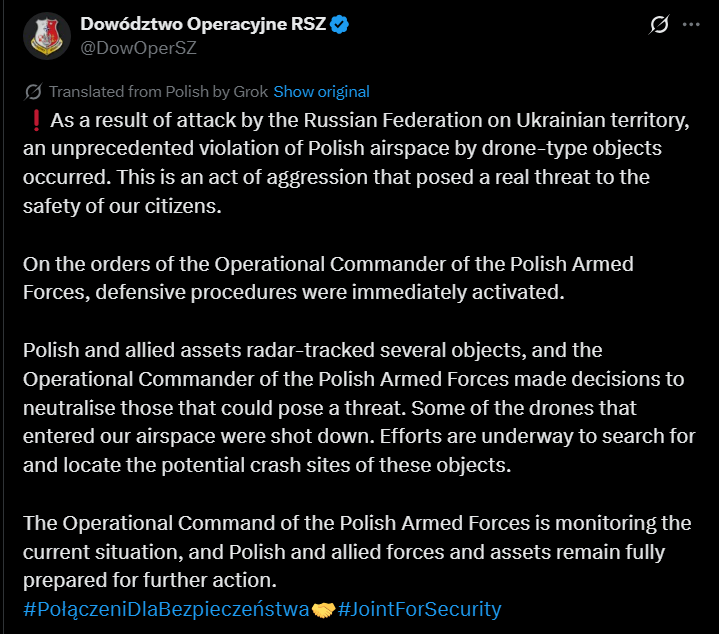Open the profile via the Dowództwo Operacyjne RSZ name

tap(203, 24)
